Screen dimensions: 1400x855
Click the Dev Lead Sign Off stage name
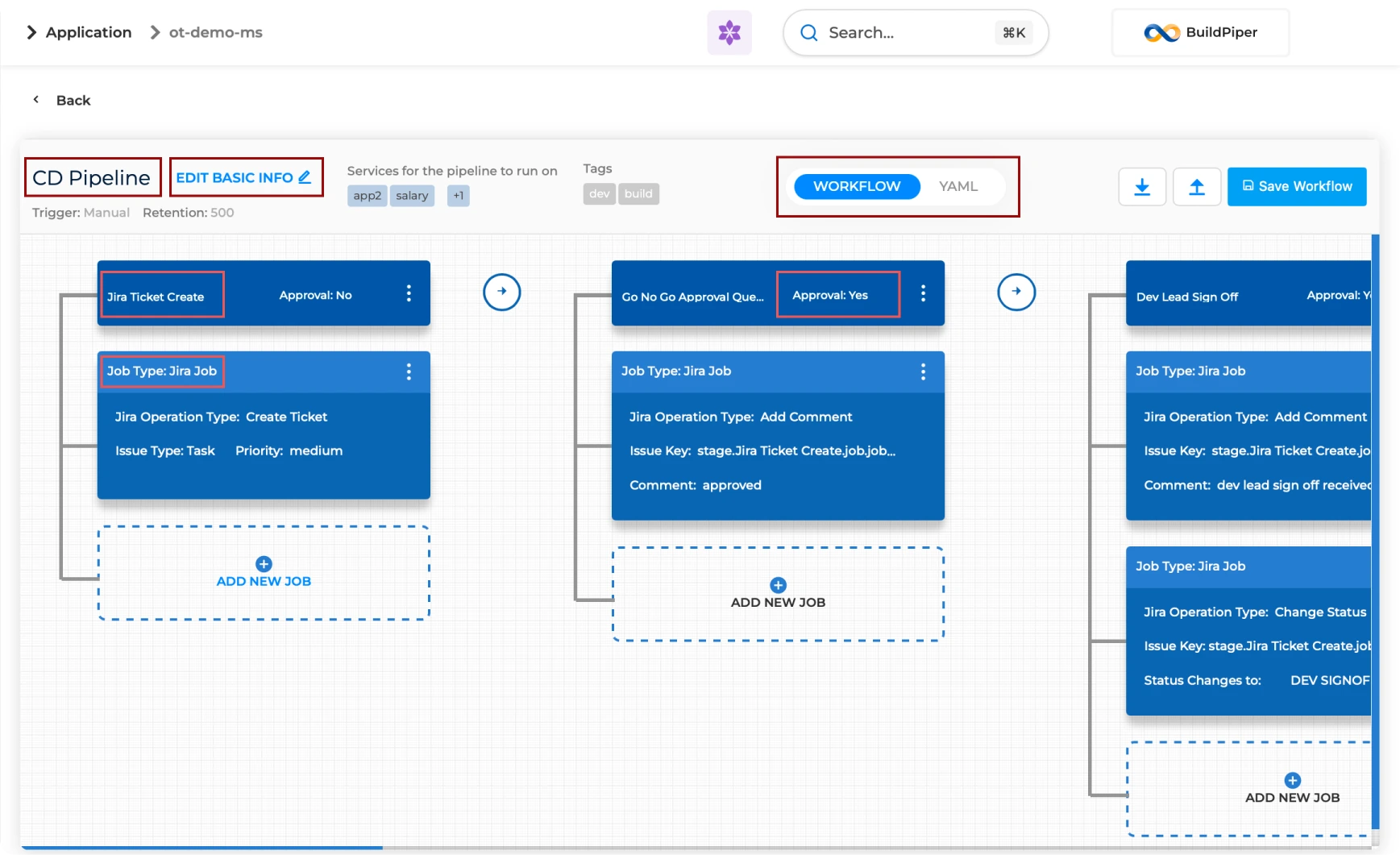(1187, 297)
